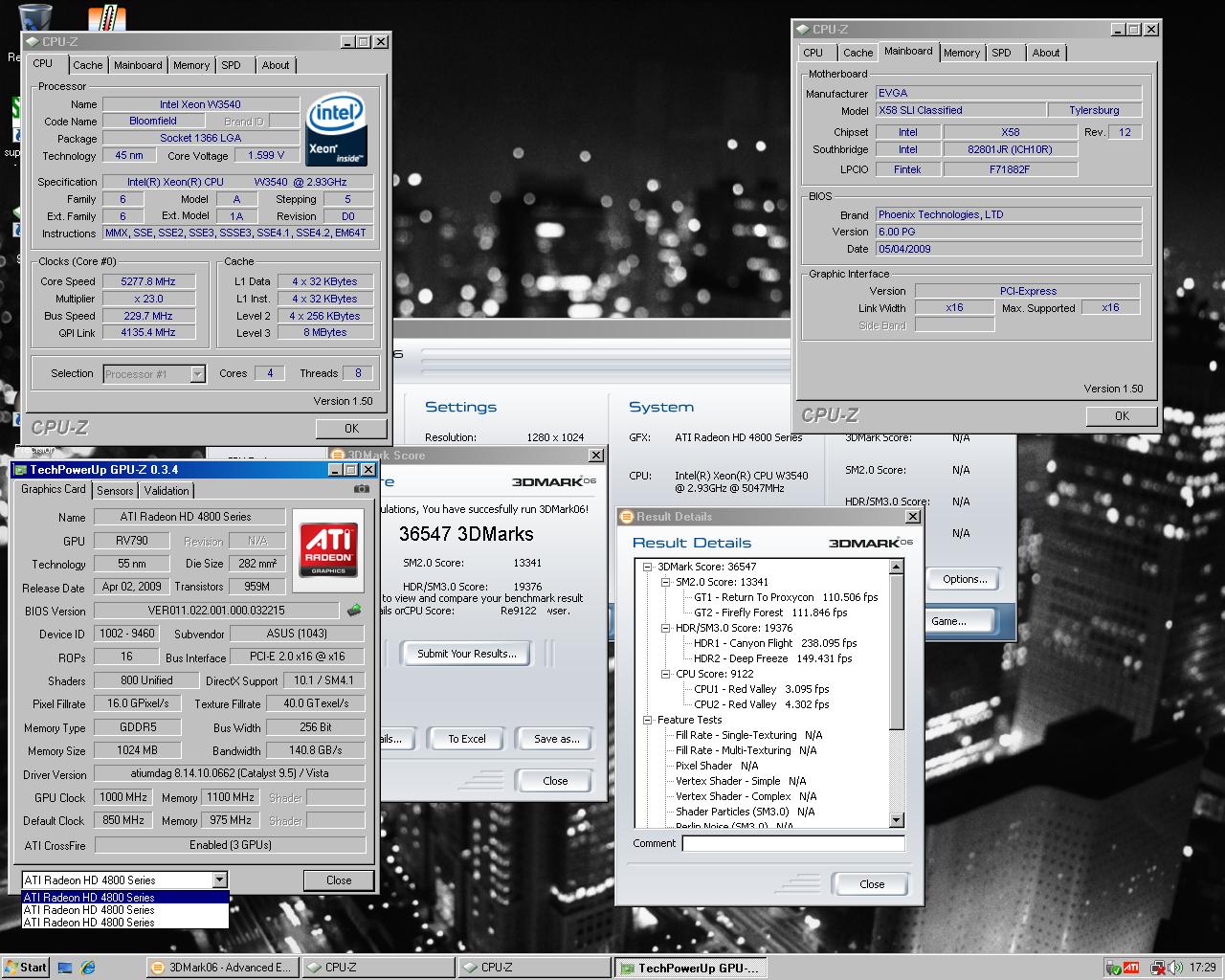1225x980 pixels.
Task: Click the left CPU-Z window title bar icon
Action: click(x=33, y=42)
